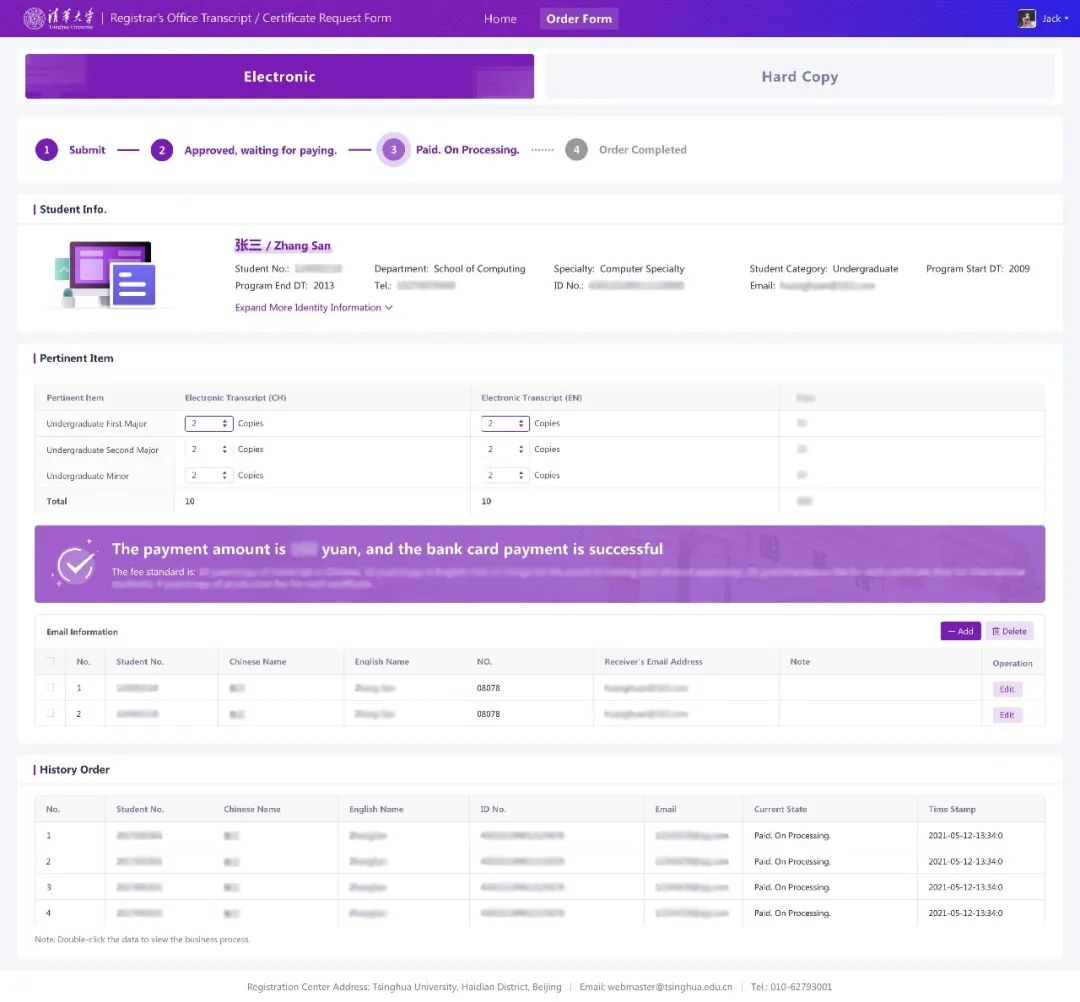This screenshot has height=1002, width=1080.
Task: Open Undergraduate Minor English transcript copies selector
Action: pos(505,476)
